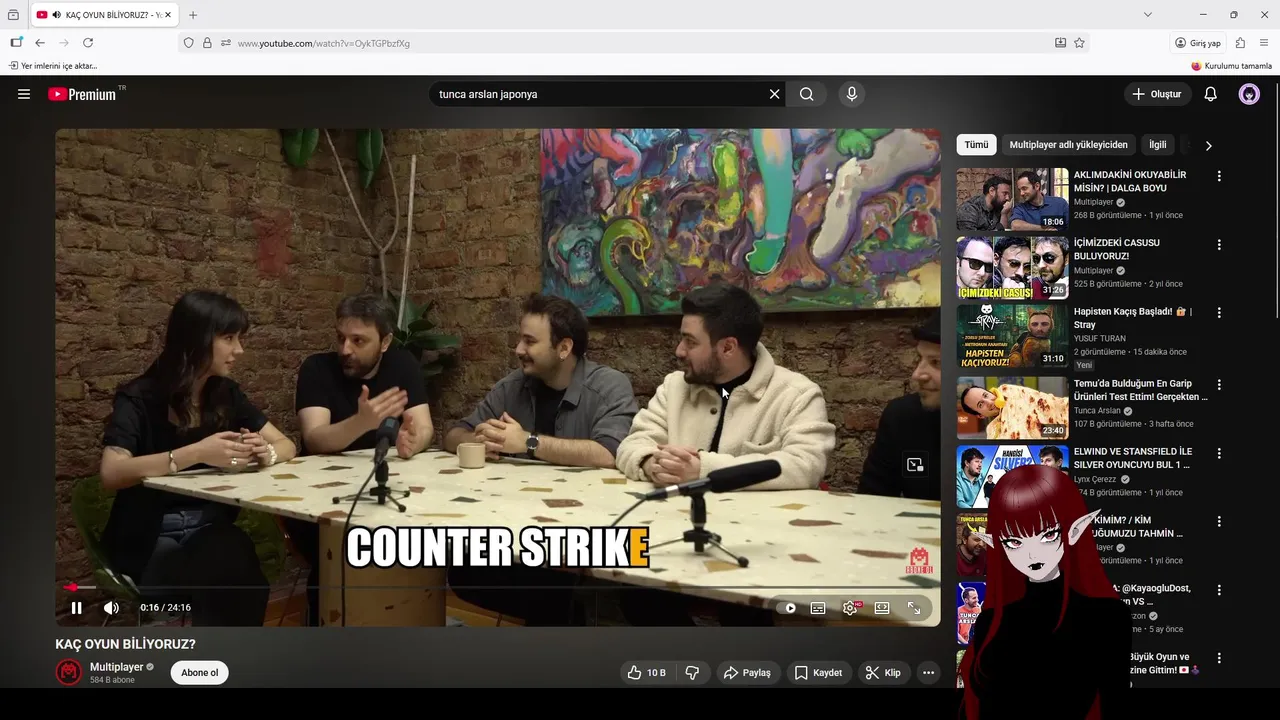Click the search magnifier button
Screen dimensions: 1280x720
coord(807,94)
